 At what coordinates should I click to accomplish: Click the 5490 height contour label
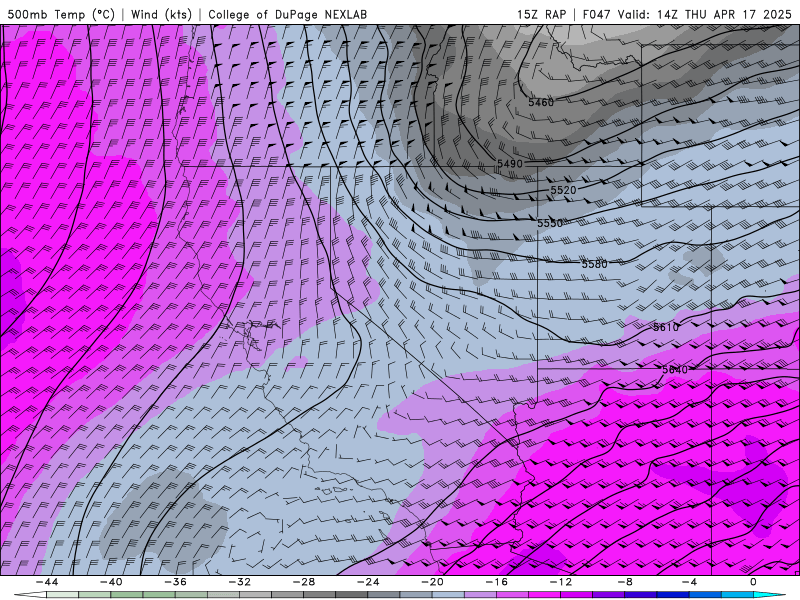[510, 164]
